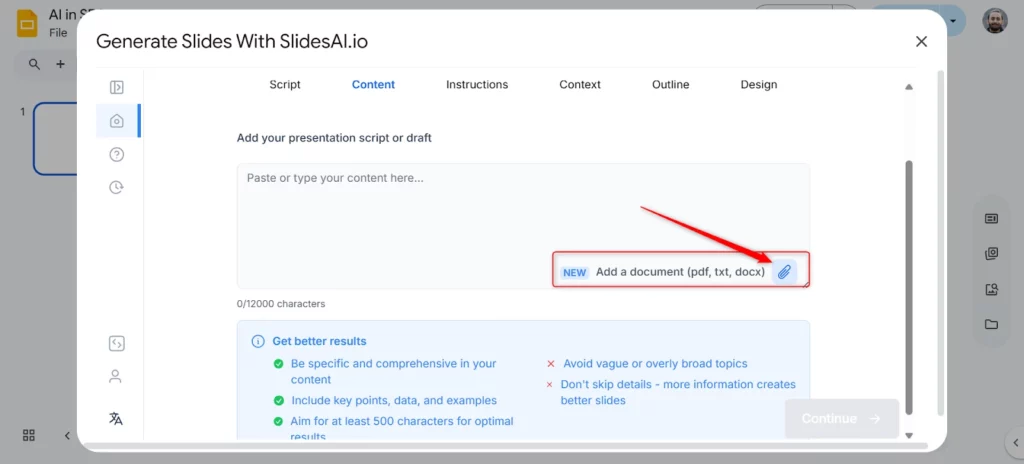
Task: Toggle the sidebar collapse panel icon
Action: [x=117, y=88]
